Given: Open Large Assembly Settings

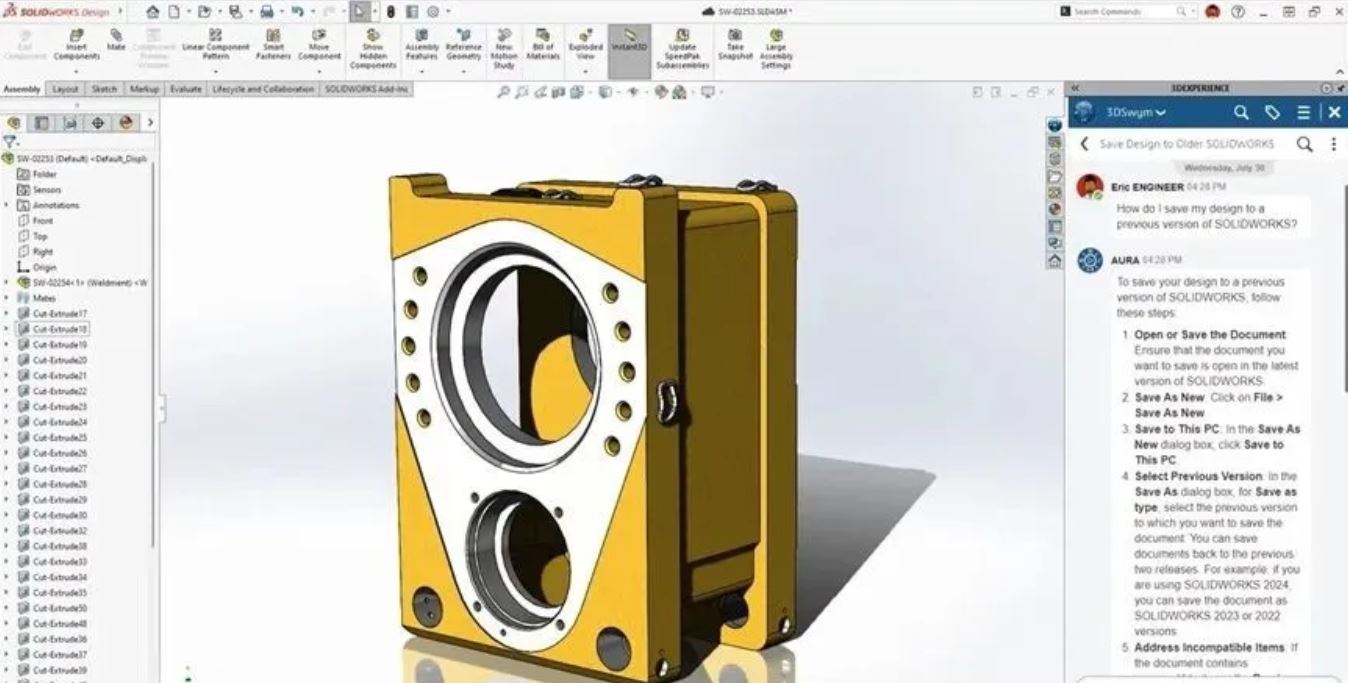Looking at the screenshot, I should pyautogui.click(x=776, y=50).
